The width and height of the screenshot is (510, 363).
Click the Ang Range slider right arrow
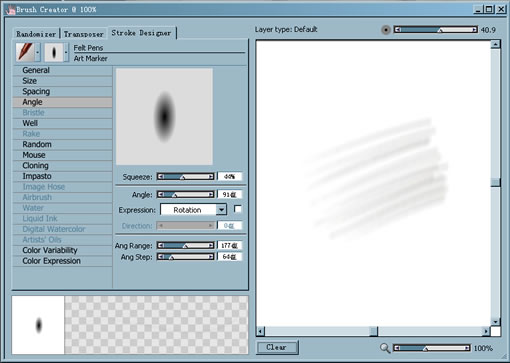click(x=211, y=246)
